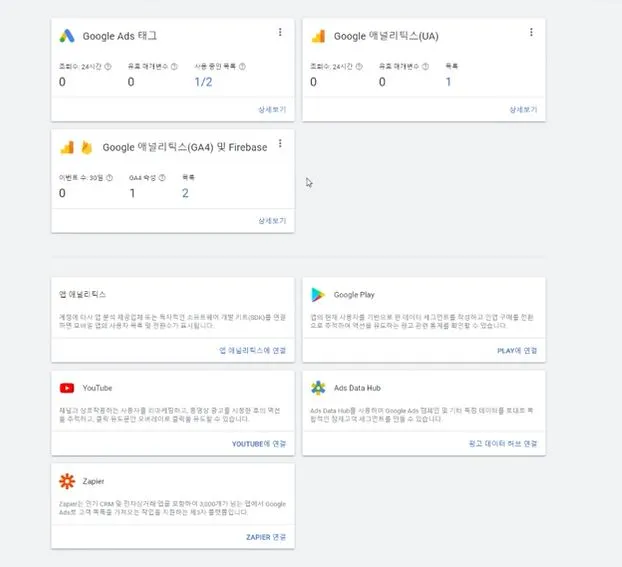The width and height of the screenshot is (622, 567).
Task: Open 상세보기 link on GA4 및 Firebase card
Action: [272, 221]
